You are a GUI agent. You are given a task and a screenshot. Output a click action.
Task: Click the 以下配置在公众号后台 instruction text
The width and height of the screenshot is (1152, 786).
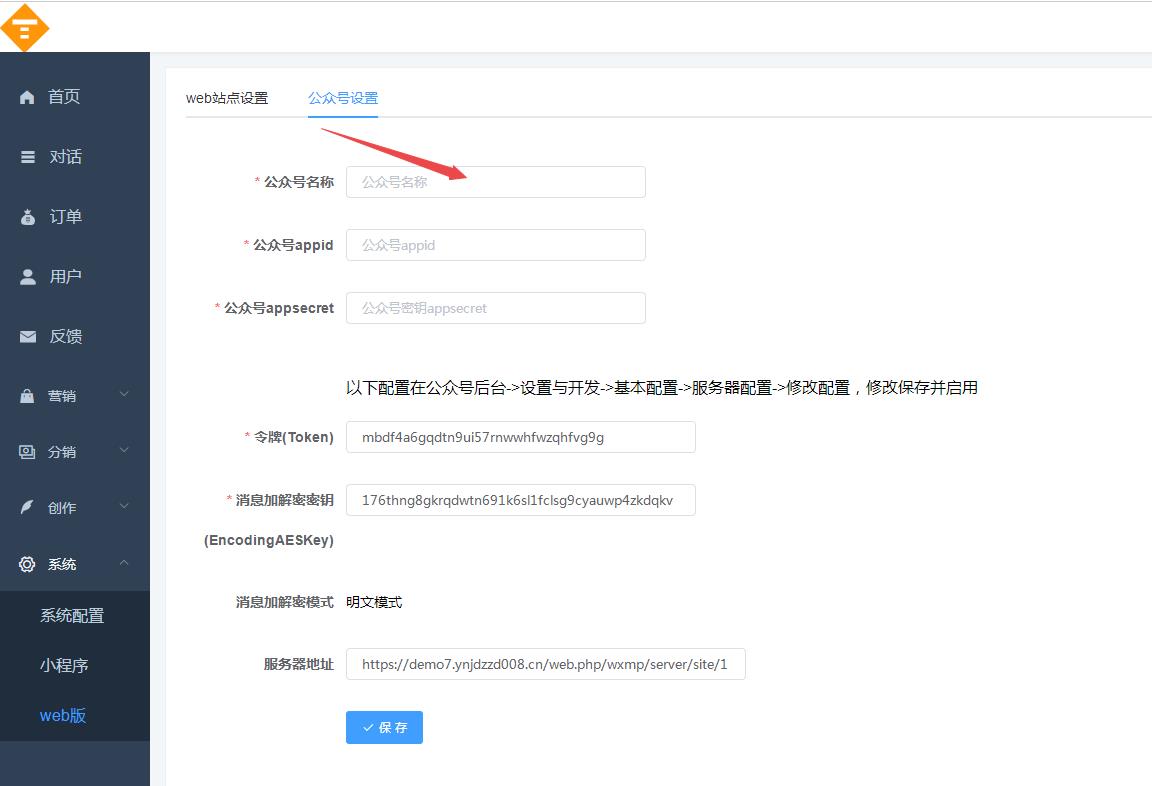661,388
